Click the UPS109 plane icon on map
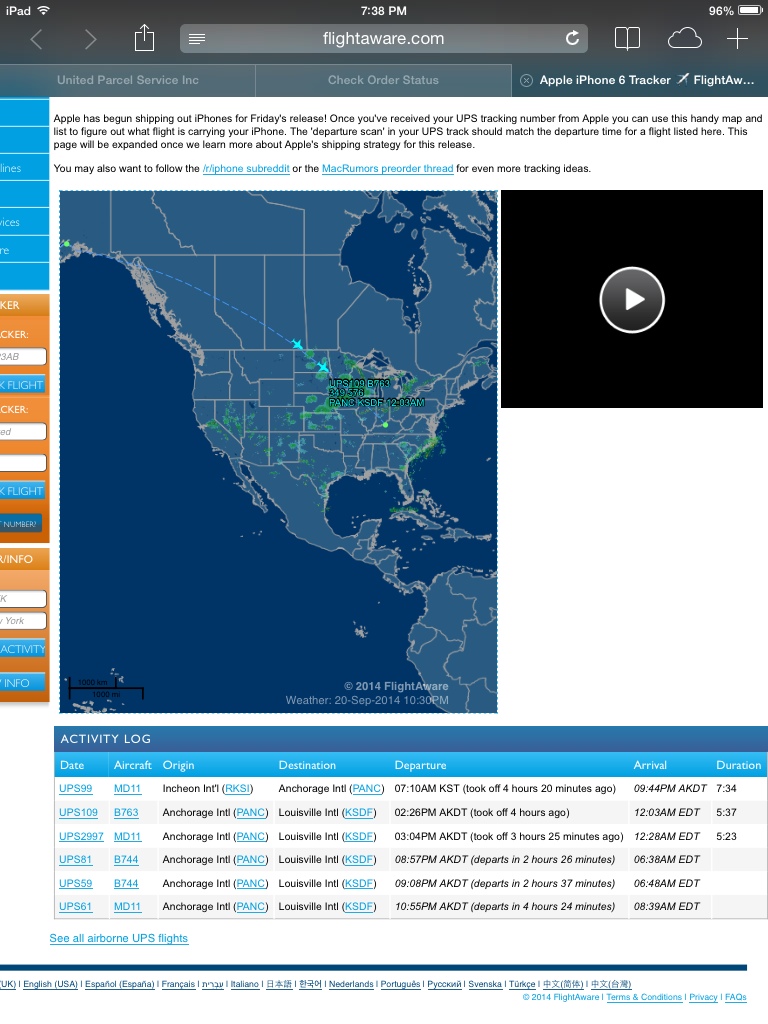 (x=323, y=366)
